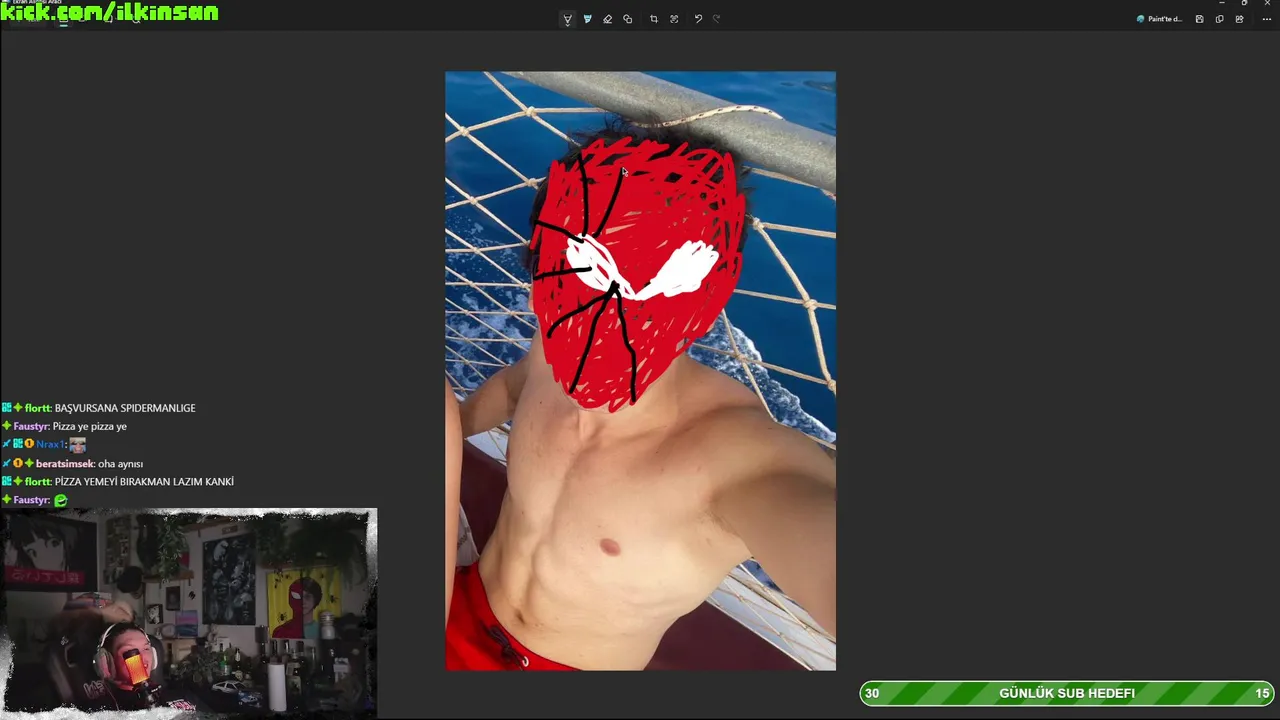The height and width of the screenshot is (720, 1280).
Task: Click the GÜNLÜK SUB HEDEFİ progress bar
Action: point(1067,693)
